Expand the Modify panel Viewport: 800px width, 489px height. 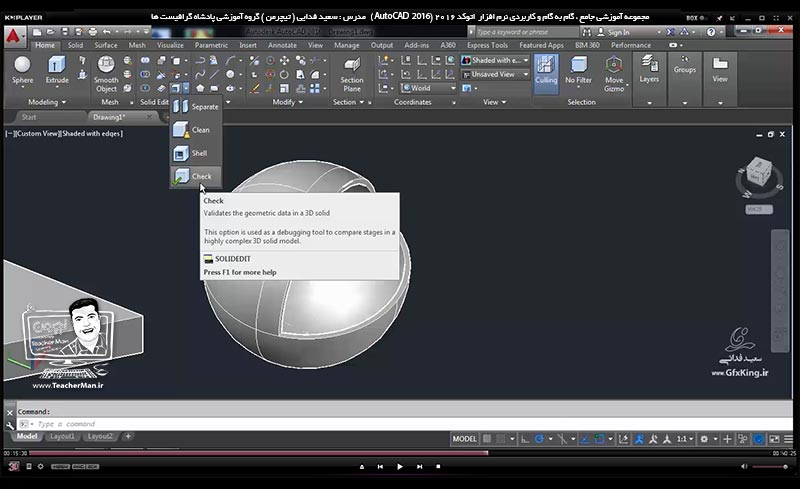(x=288, y=102)
